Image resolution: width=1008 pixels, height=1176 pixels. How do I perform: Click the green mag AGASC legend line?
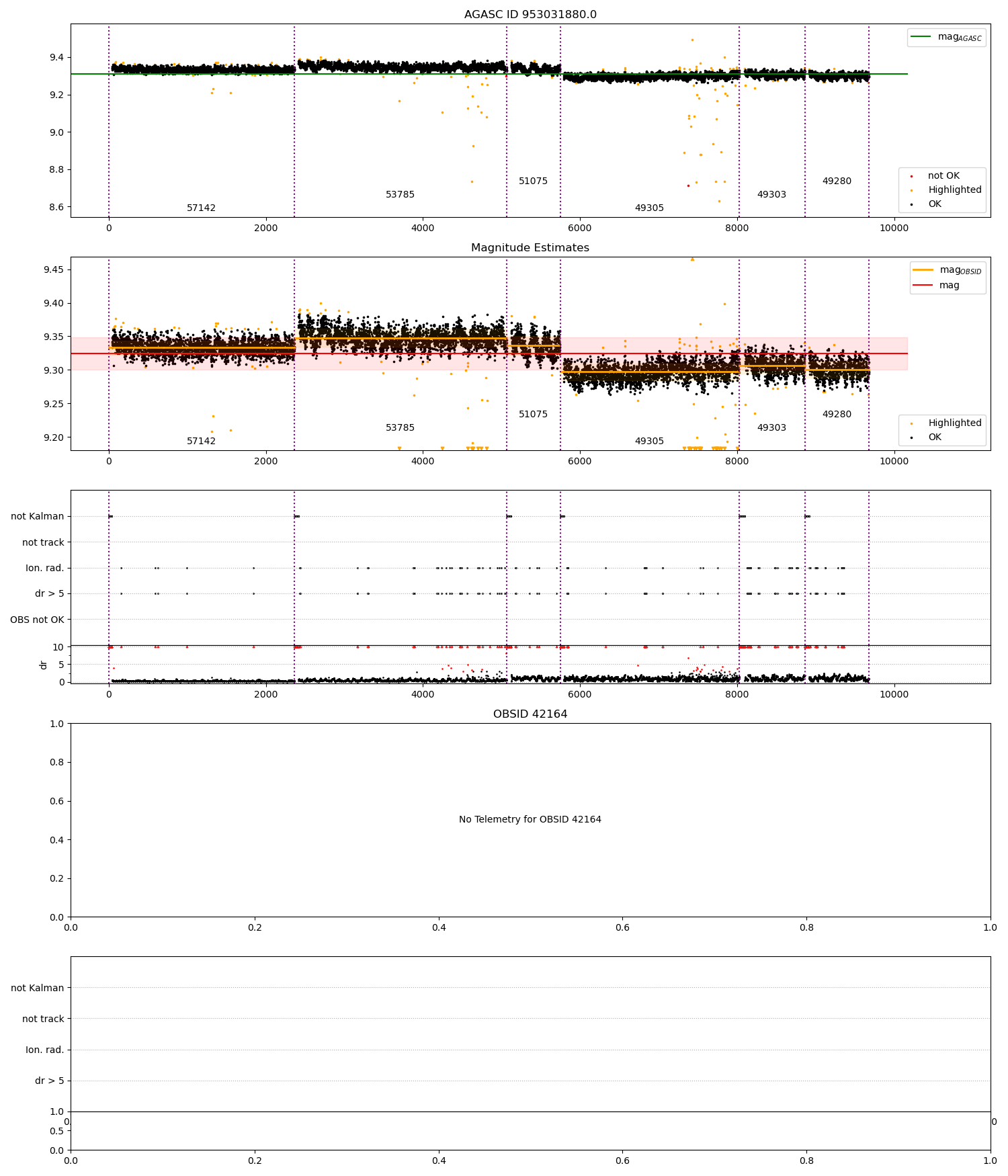(921, 37)
